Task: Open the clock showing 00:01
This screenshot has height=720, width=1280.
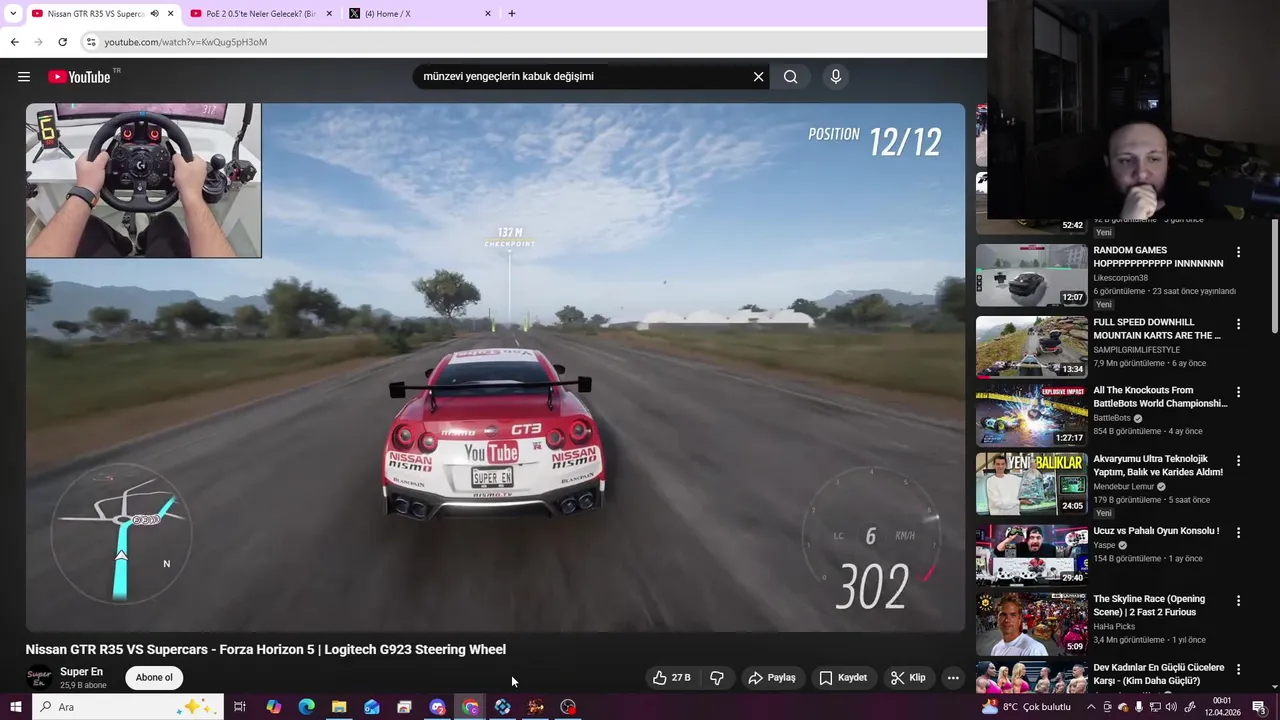Action: pos(1221,707)
